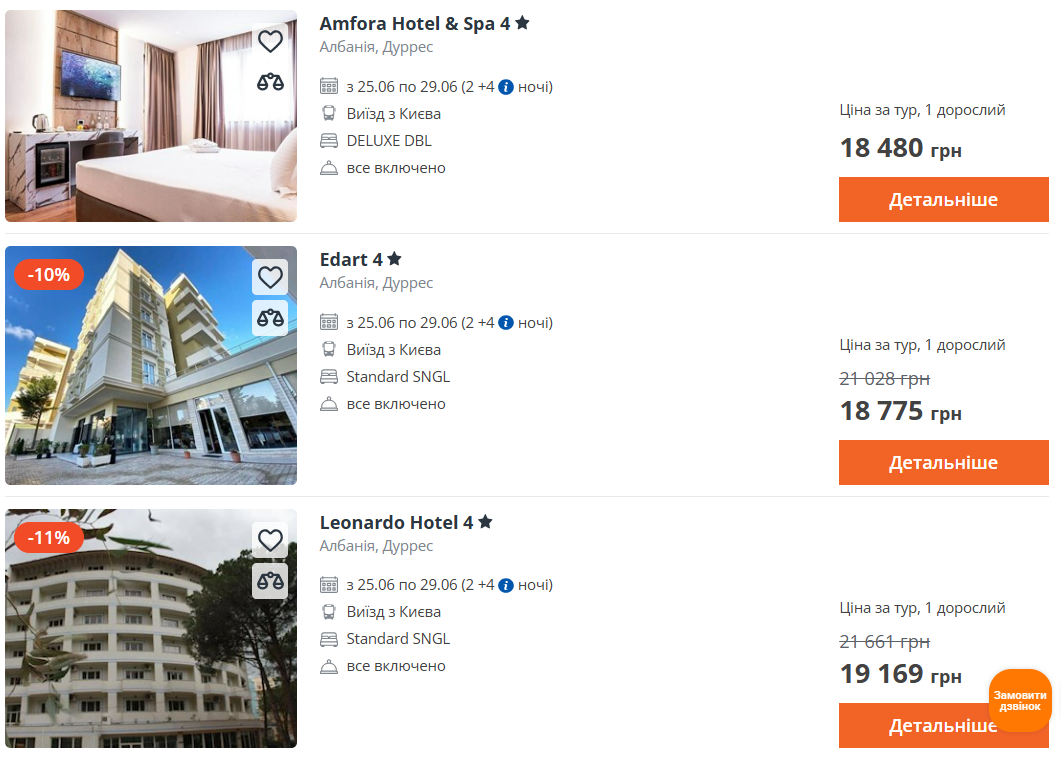Screen dimensions: 1061x759
Task: Open the info icon about nights for Edart tour
Action: (506, 322)
